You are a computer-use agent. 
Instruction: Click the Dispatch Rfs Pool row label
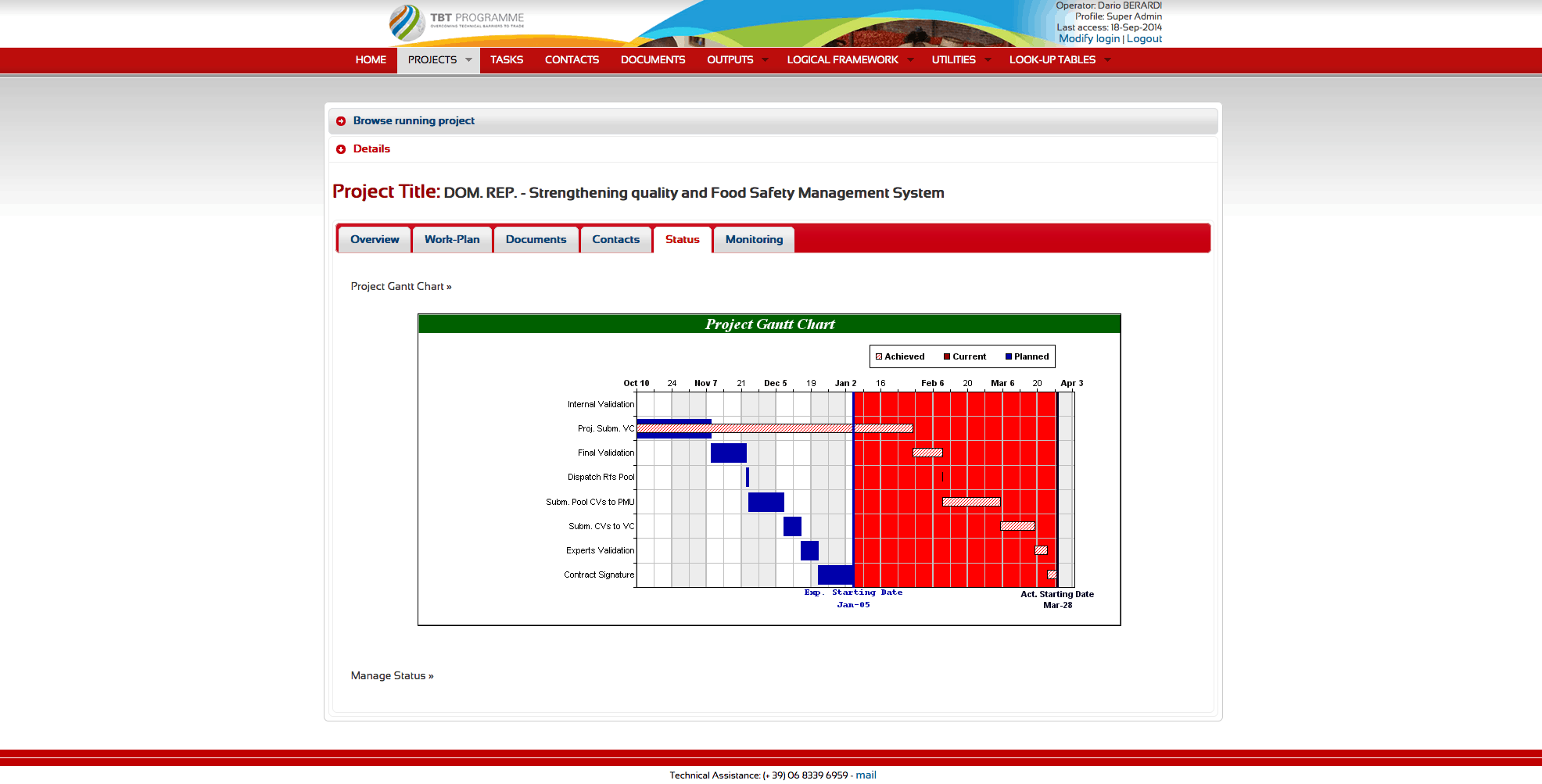[601, 478]
